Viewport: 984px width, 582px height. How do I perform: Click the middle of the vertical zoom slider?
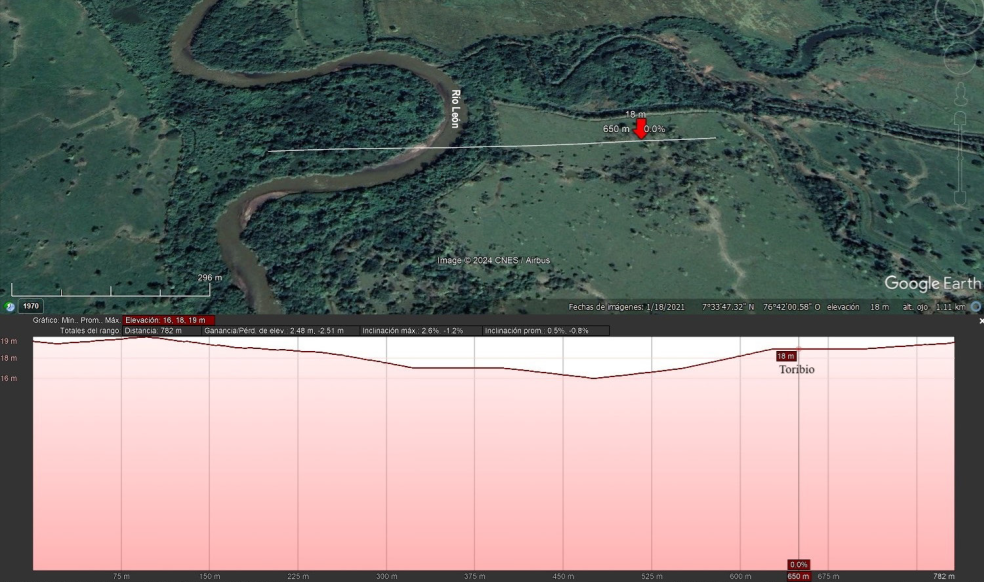click(960, 158)
